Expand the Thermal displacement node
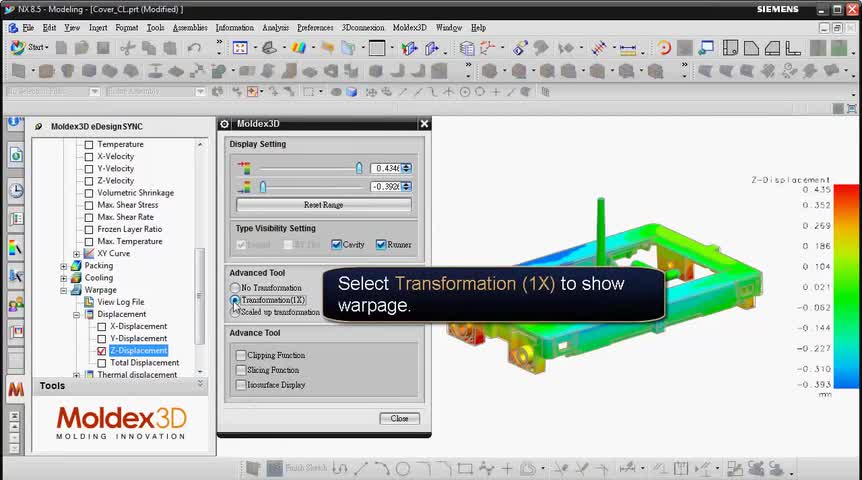Image resolution: width=862 pixels, height=480 pixels. (x=76, y=375)
